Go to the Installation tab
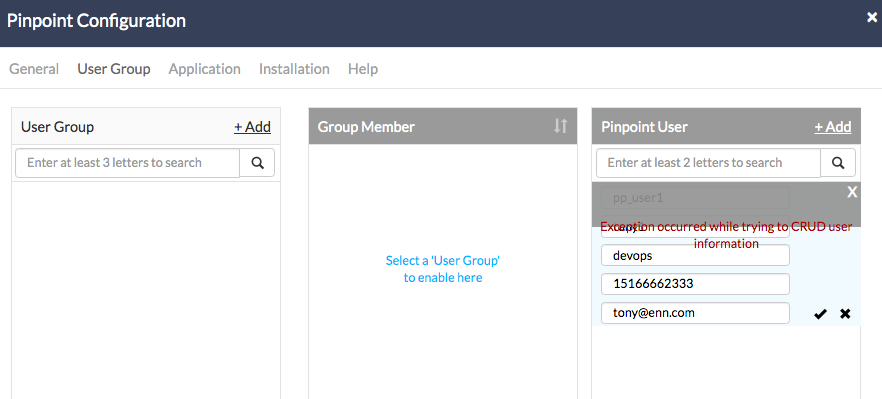The image size is (882, 399). (x=294, y=69)
